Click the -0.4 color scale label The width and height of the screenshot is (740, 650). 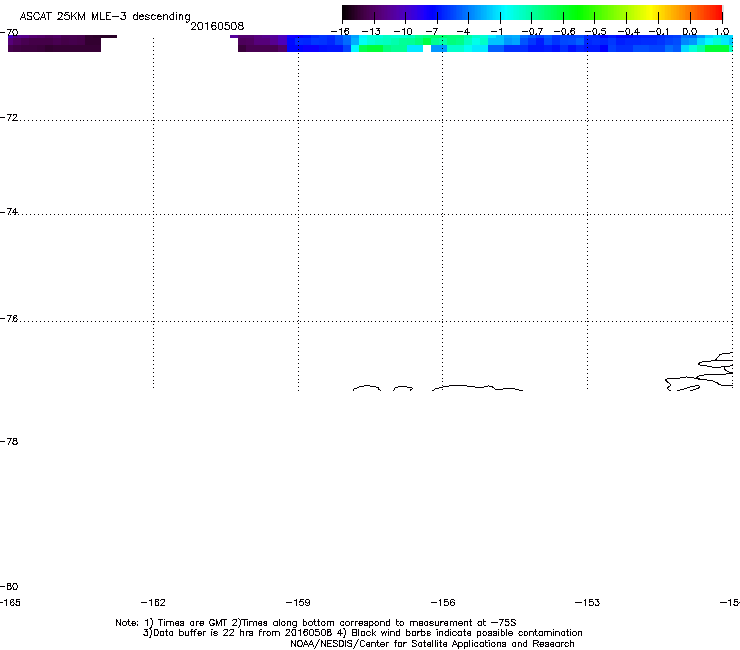[629, 32]
